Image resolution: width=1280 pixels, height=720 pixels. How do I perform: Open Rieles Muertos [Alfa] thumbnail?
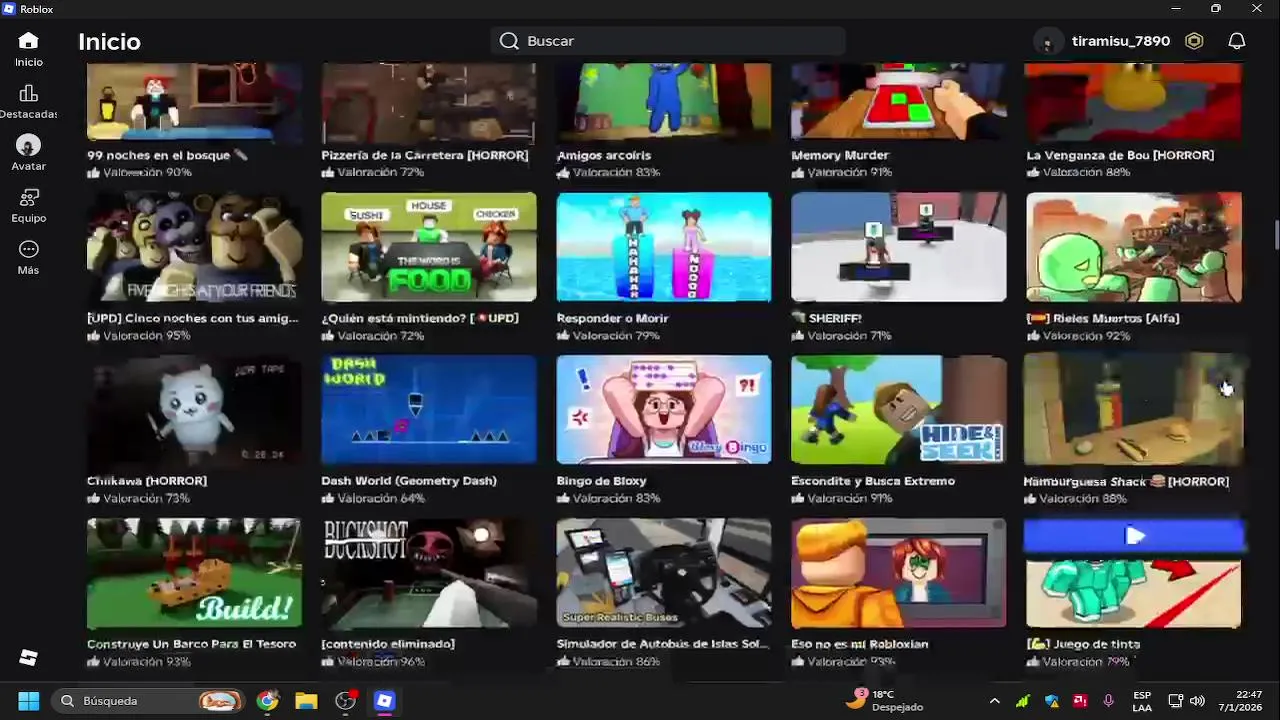[1134, 247]
